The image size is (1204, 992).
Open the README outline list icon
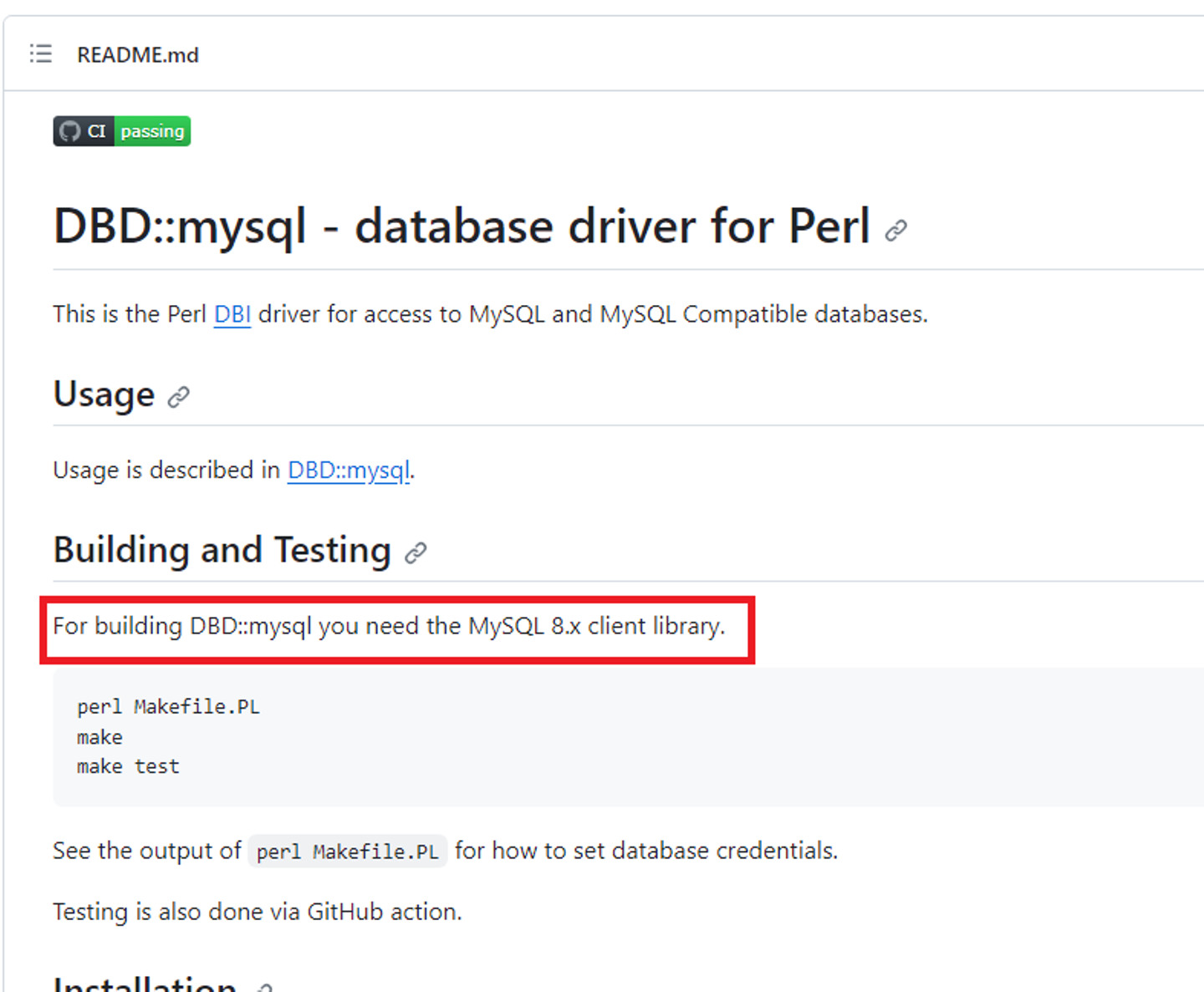[40, 54]
